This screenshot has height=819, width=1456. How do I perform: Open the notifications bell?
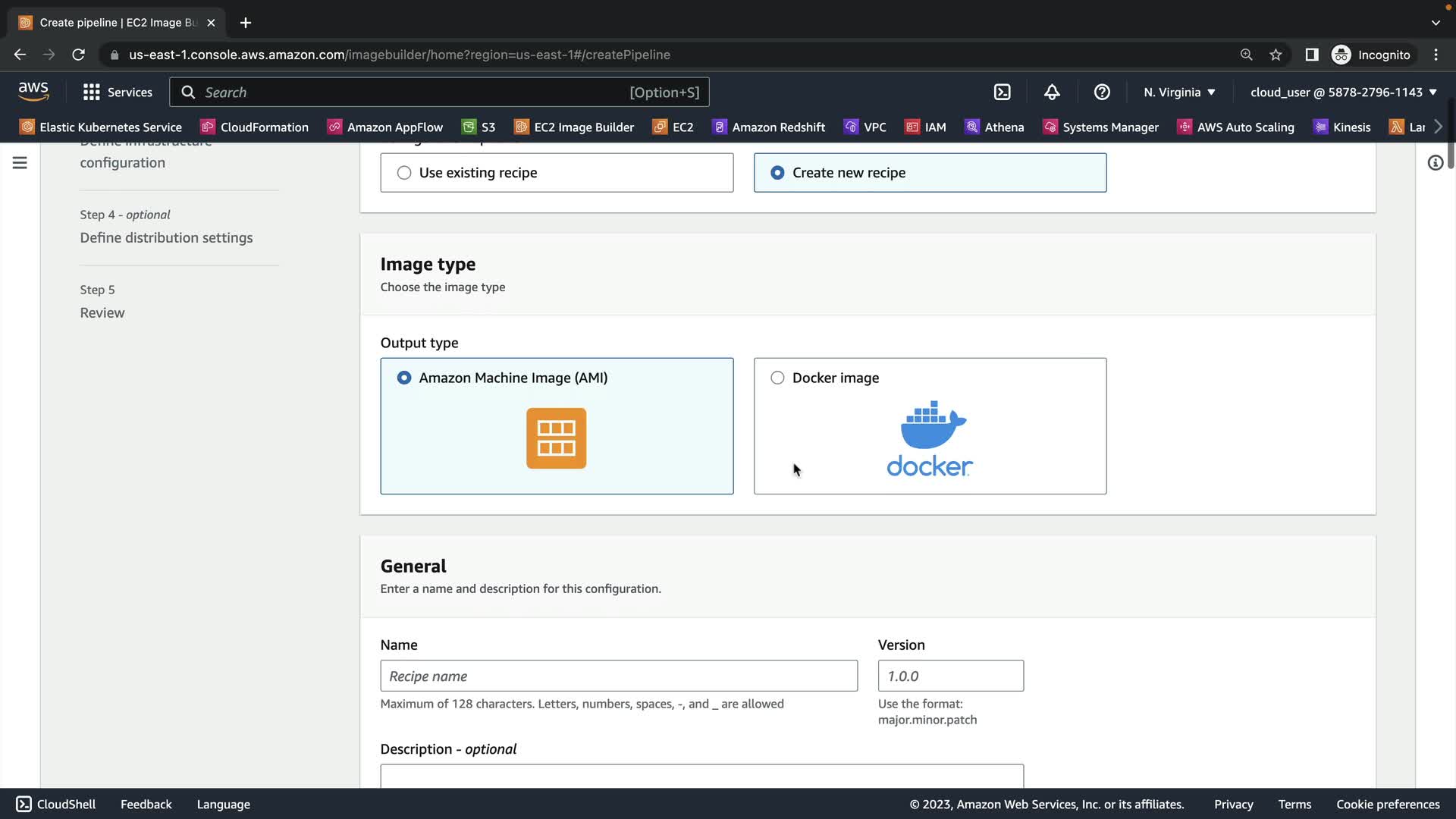tap(1052, 92)
